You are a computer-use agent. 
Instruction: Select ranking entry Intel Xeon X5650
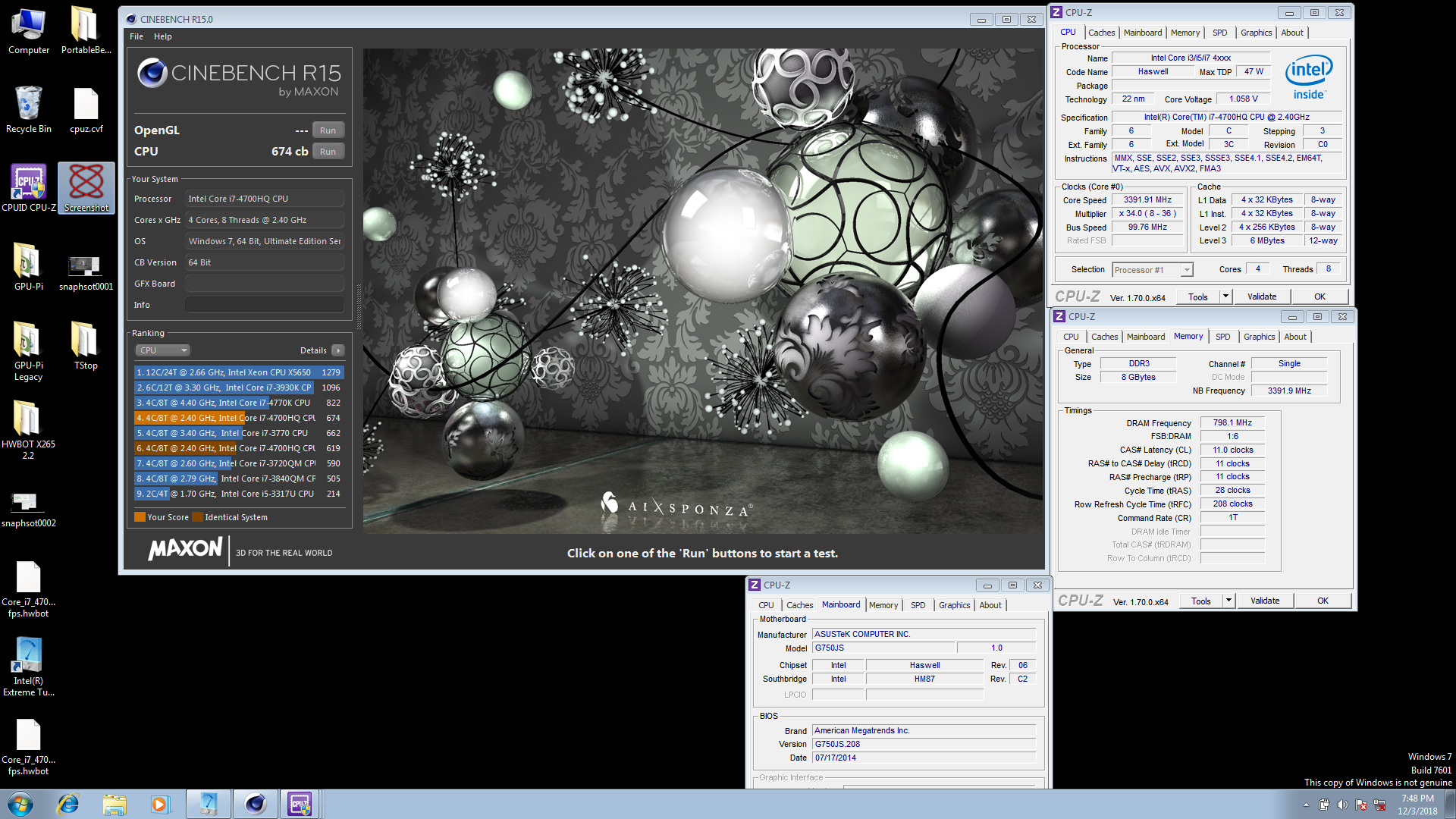click(x=239, y=372)
